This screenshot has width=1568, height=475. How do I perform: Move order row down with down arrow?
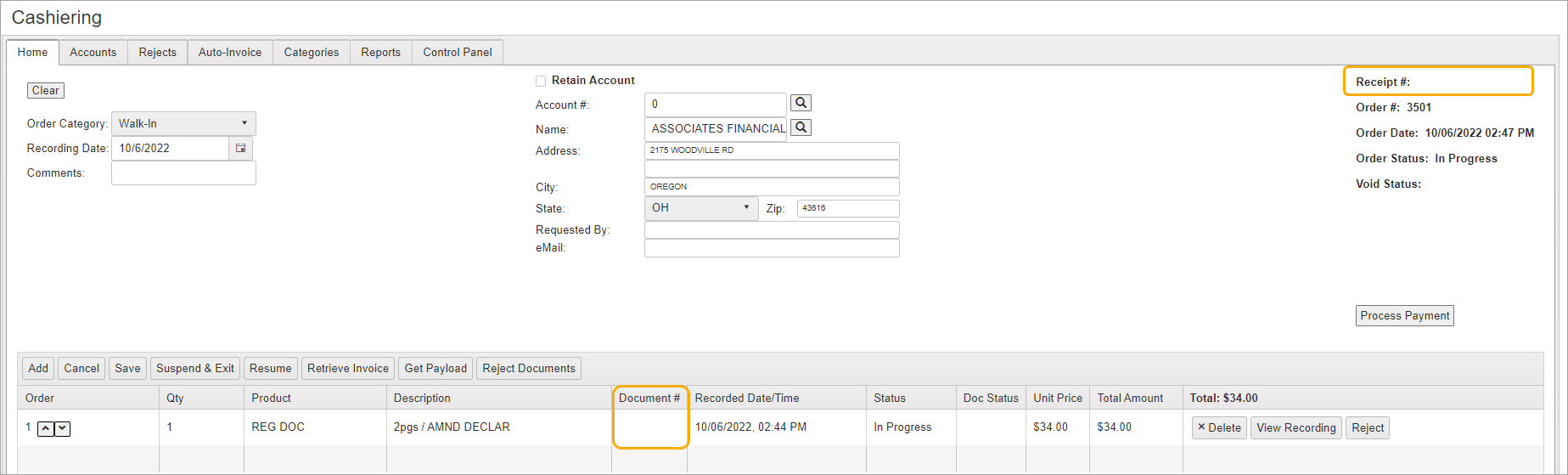point(63,428)
